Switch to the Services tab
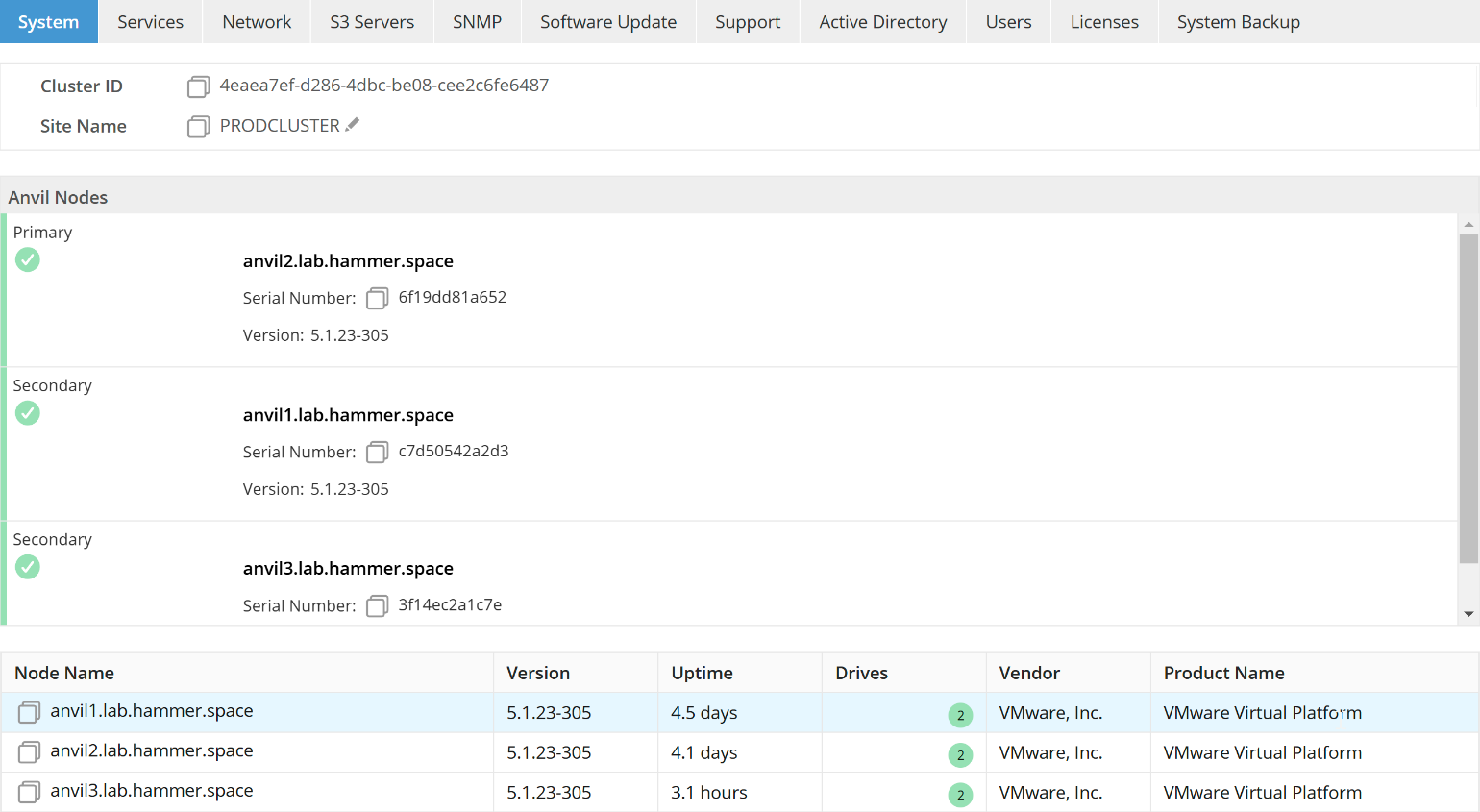Viewport: 1480px width, 812px height. tap(150, 21)
